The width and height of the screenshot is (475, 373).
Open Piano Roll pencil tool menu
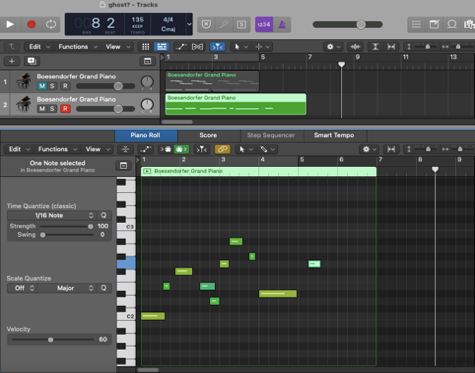coord(267,149)
